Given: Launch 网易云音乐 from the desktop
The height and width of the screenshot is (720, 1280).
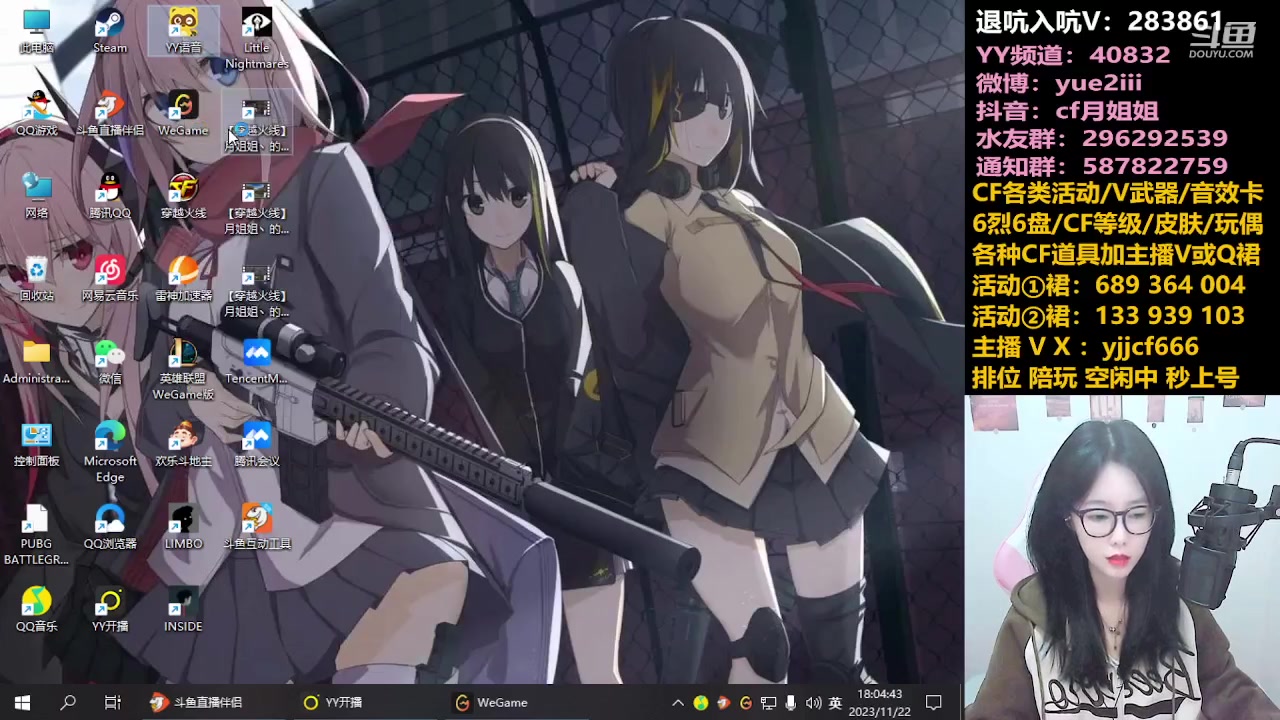Looking at the screenshot, I should tap(110, 279).
